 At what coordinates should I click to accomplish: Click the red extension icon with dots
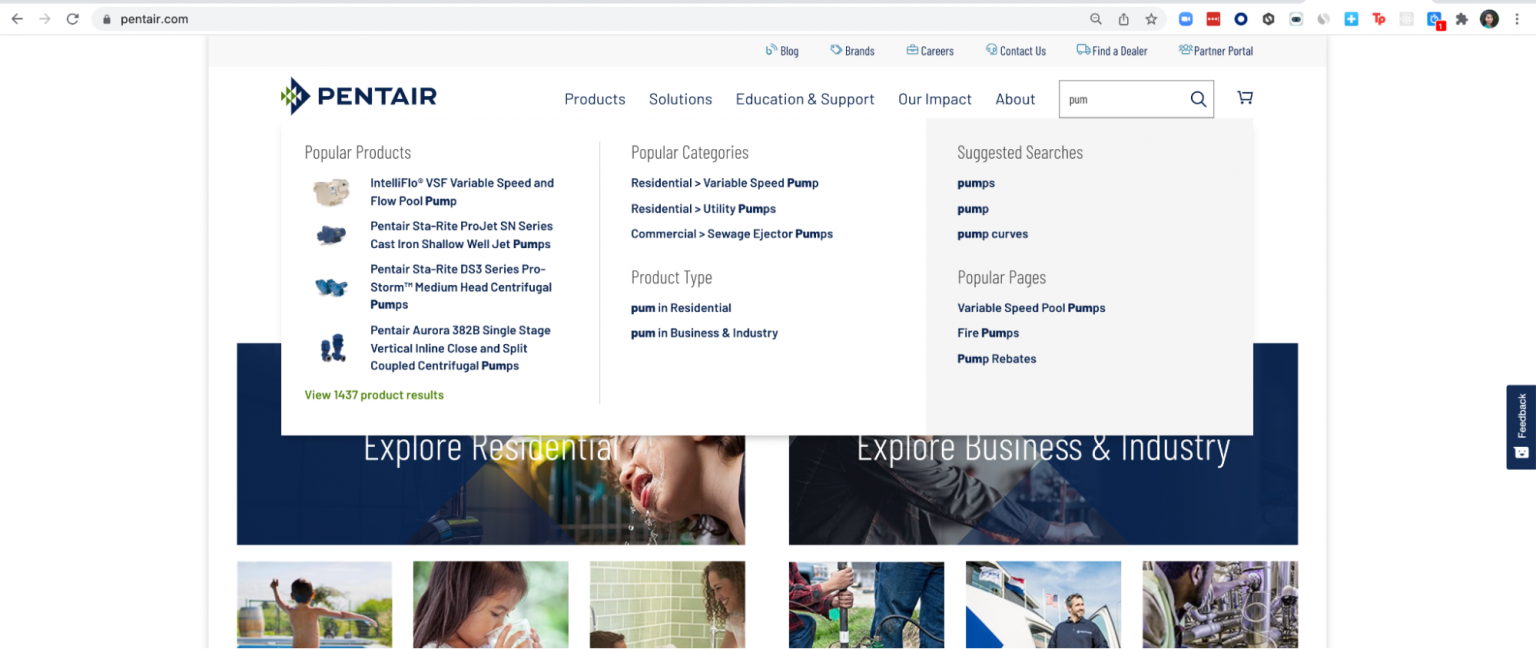pos(1213,19)
